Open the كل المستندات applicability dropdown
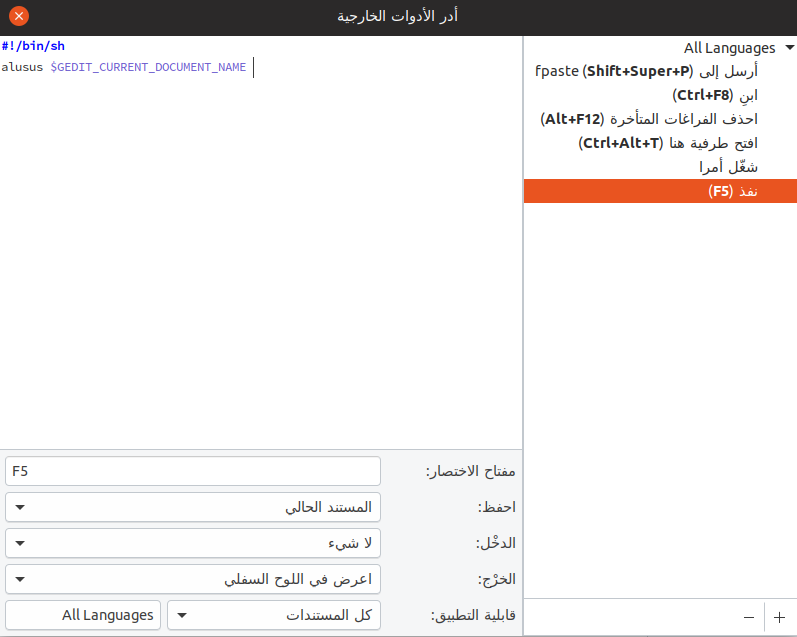 (x=274, y=615)
